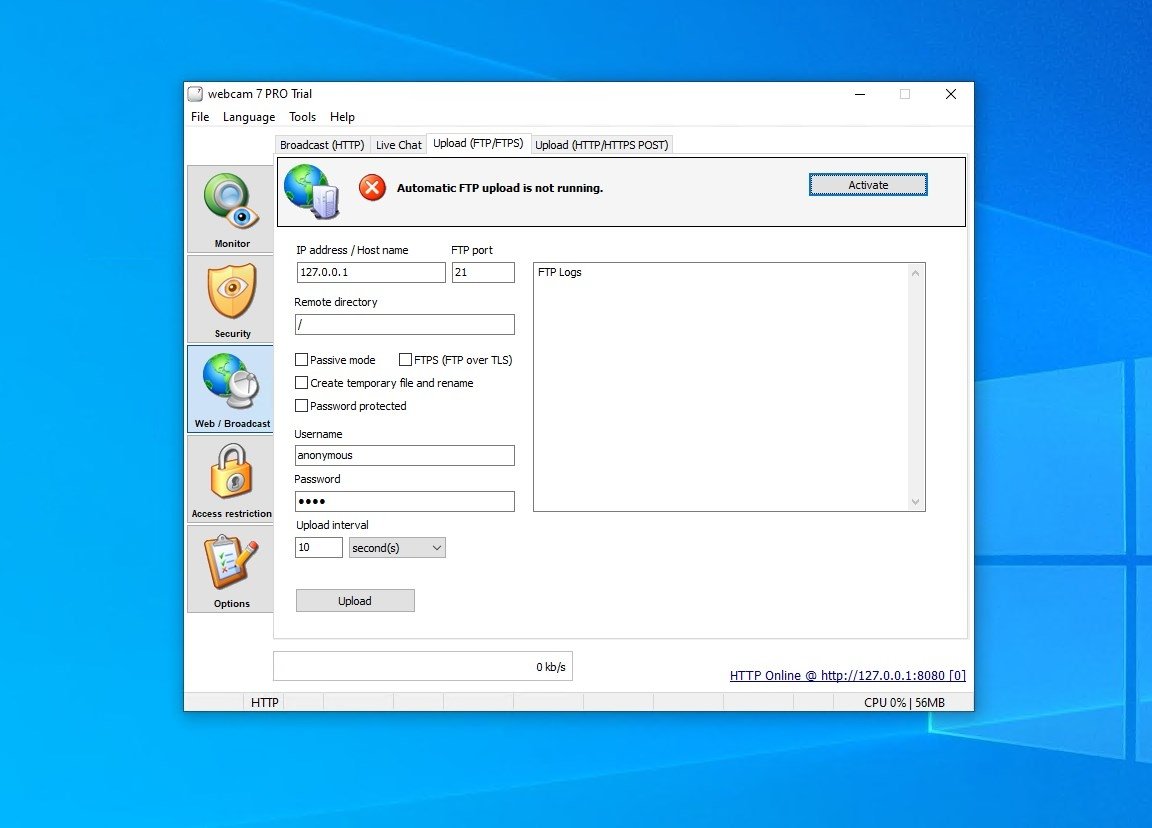Screen dimensions: 1152x828
Task: Click the 'Automatic FTP upload is not running.' text
Action: coord(500,188)
